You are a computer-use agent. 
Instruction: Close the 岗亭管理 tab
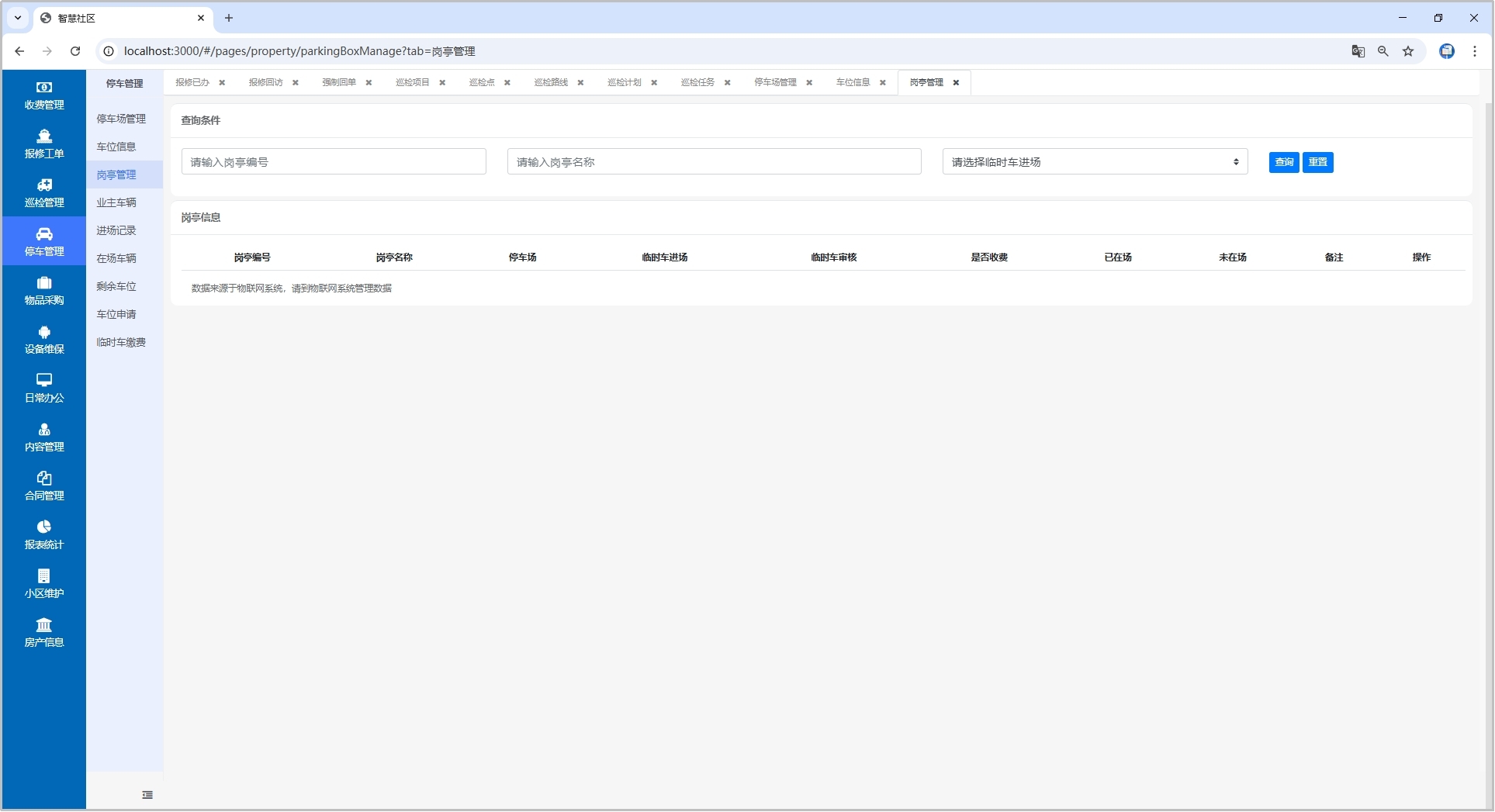coord(956,83)
